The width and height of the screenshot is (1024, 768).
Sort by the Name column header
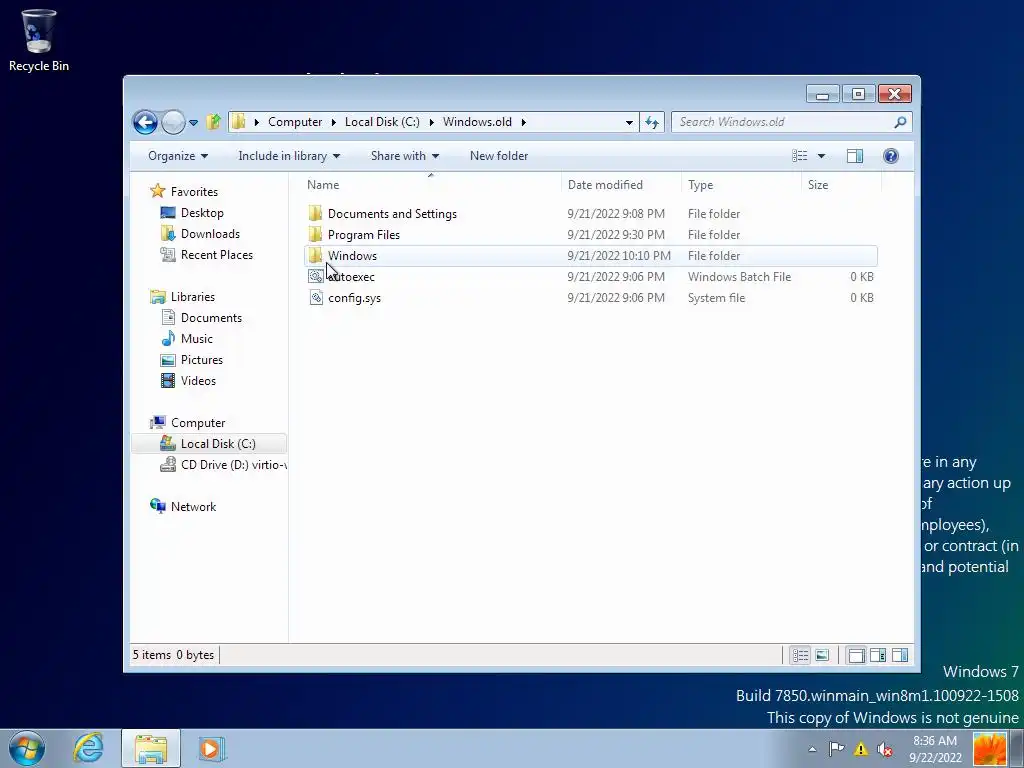tap(430, 185)
